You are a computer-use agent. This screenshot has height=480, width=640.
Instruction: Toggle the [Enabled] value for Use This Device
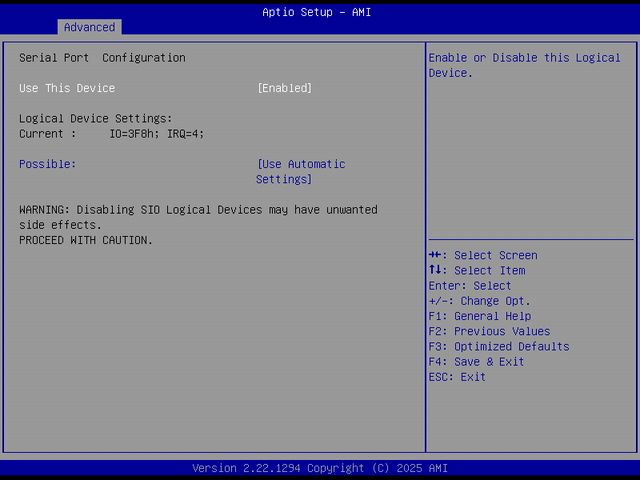point(284,88)
